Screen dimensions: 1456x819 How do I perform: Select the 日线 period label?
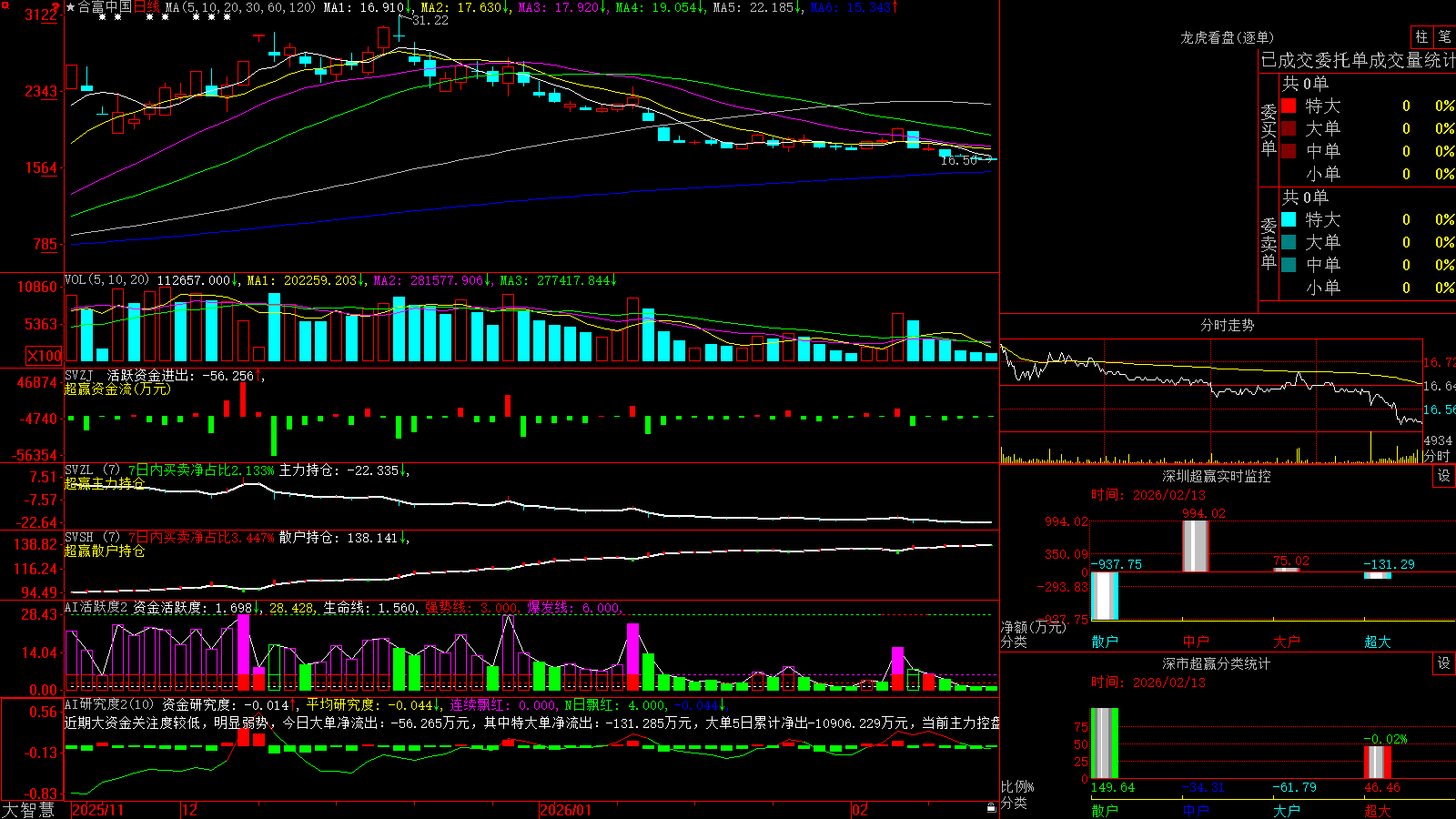147,7
